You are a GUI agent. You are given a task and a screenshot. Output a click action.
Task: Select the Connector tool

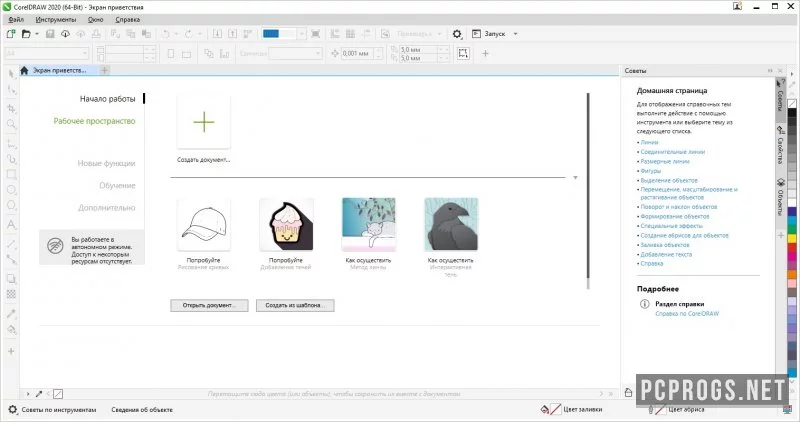pos(11,259)
